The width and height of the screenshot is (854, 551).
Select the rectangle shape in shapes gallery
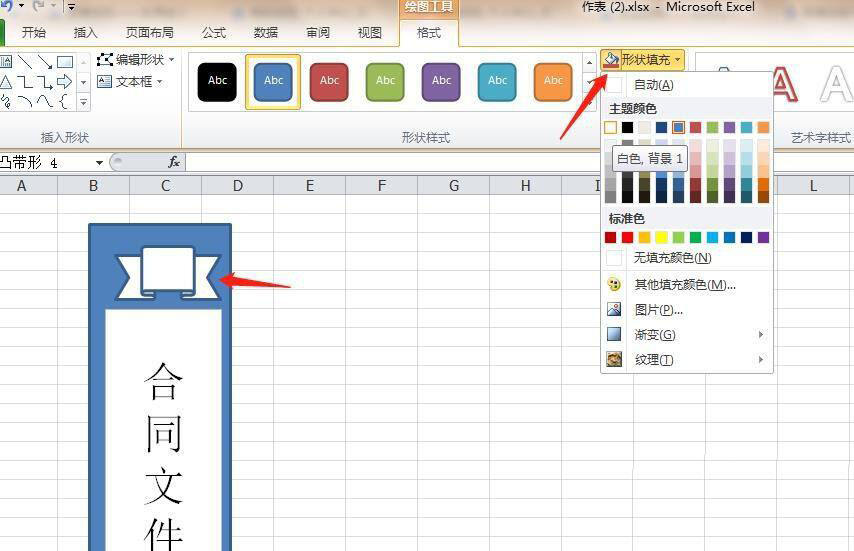coord(65,62)
